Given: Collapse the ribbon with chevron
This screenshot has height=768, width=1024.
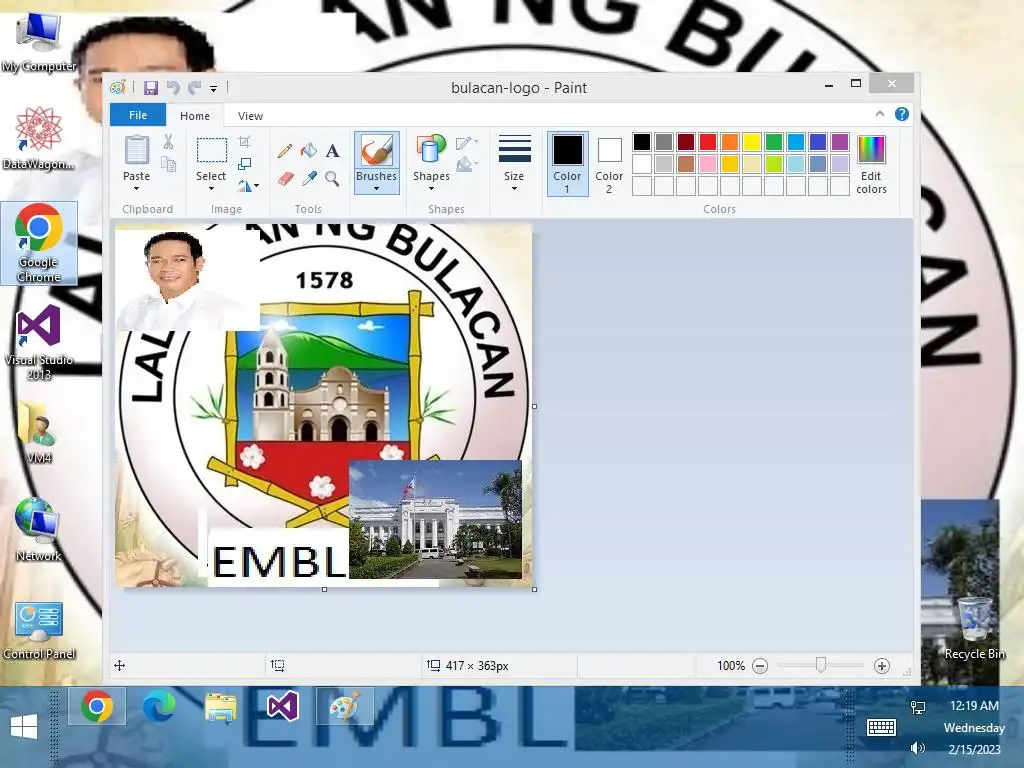Looking at the screenshot, I should tap(880, 114).
